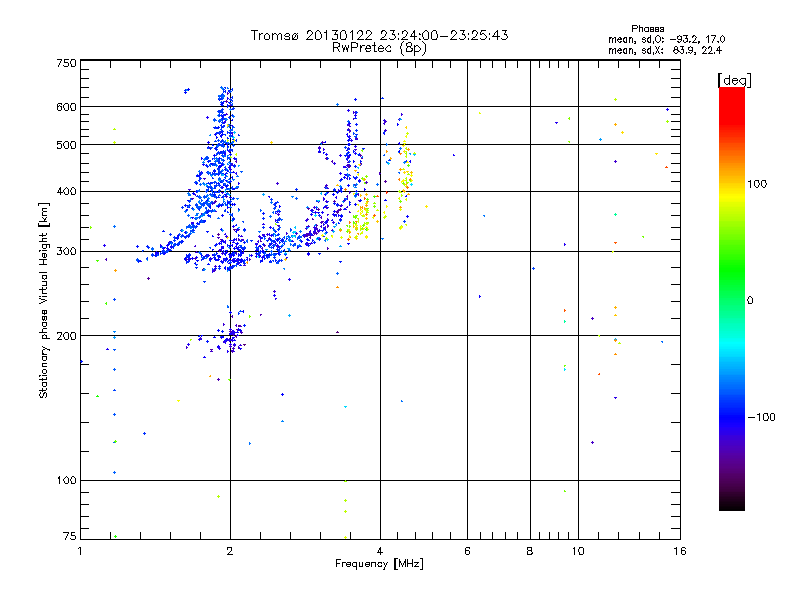
Task: Click the '500' label on the height axis
Action: [66, 145]
